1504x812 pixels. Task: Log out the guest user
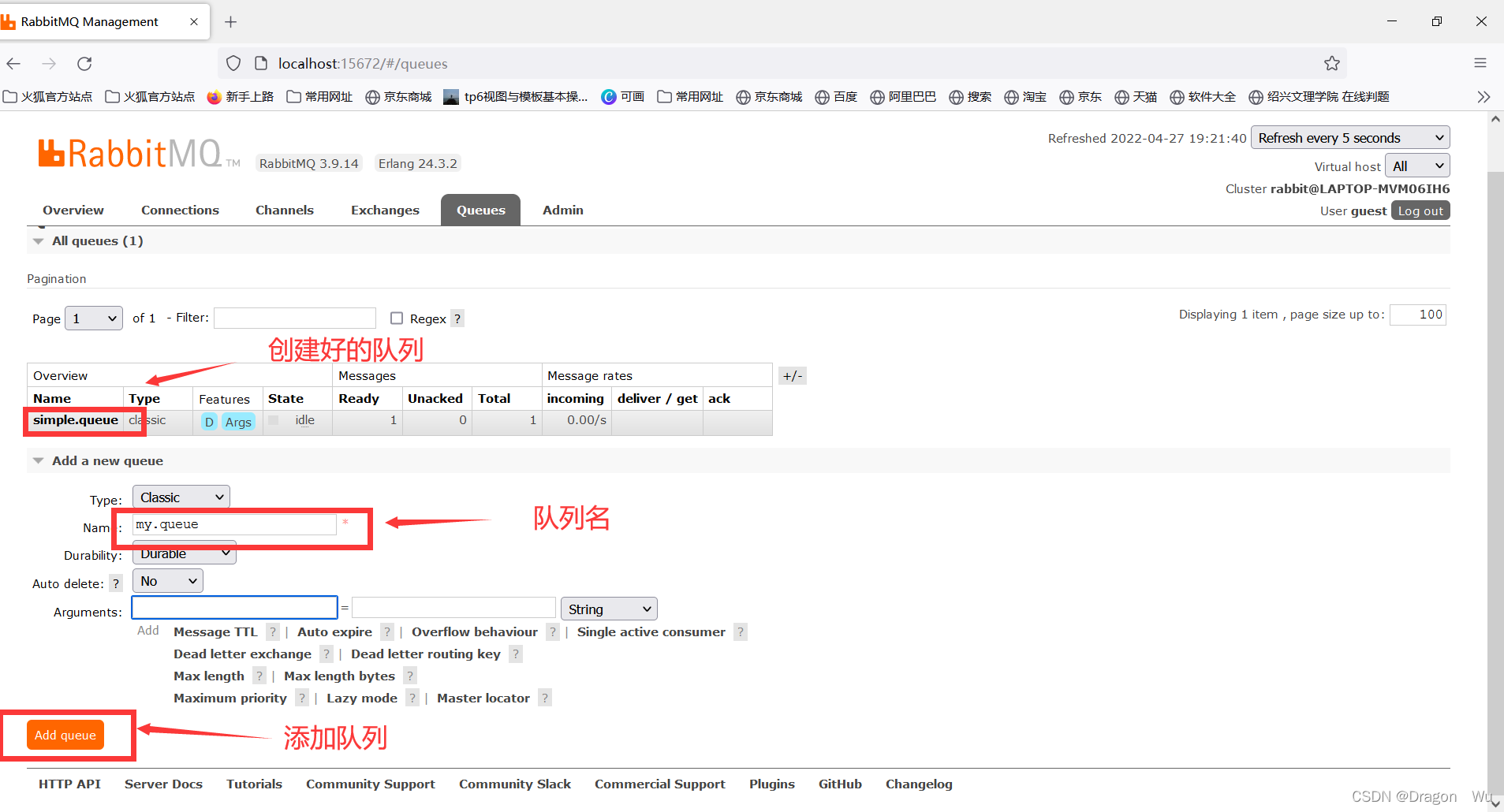point(1420,210)
